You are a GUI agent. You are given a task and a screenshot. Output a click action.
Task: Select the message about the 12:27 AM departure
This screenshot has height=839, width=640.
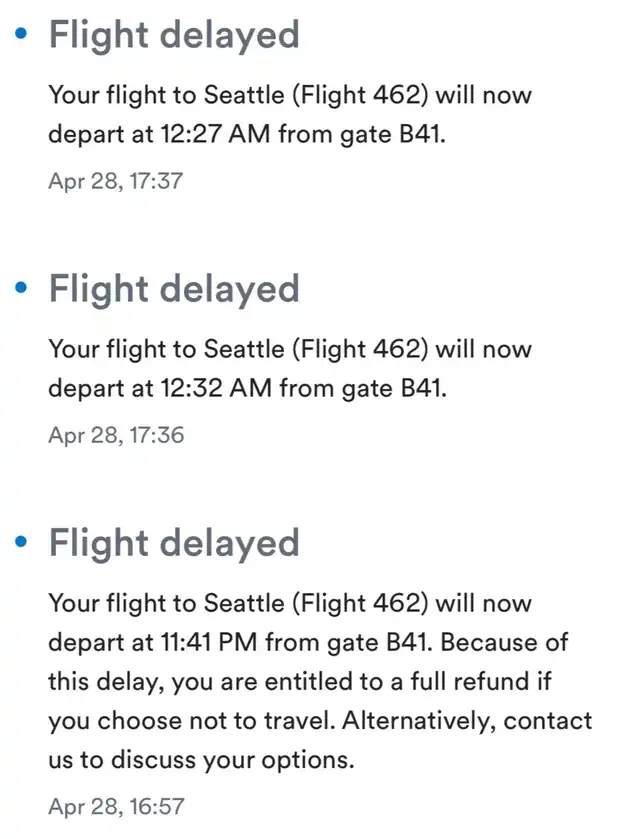pos(290,114)
